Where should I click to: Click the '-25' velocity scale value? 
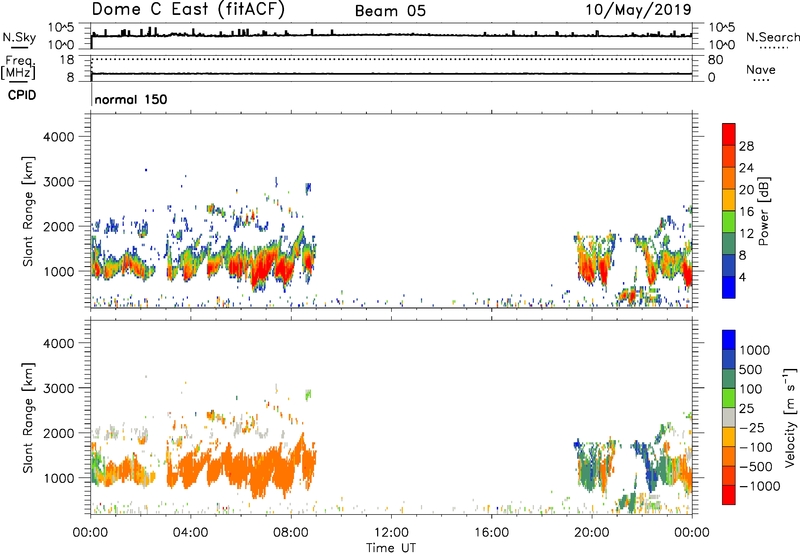pyautogui.click(x=752, y=428)
